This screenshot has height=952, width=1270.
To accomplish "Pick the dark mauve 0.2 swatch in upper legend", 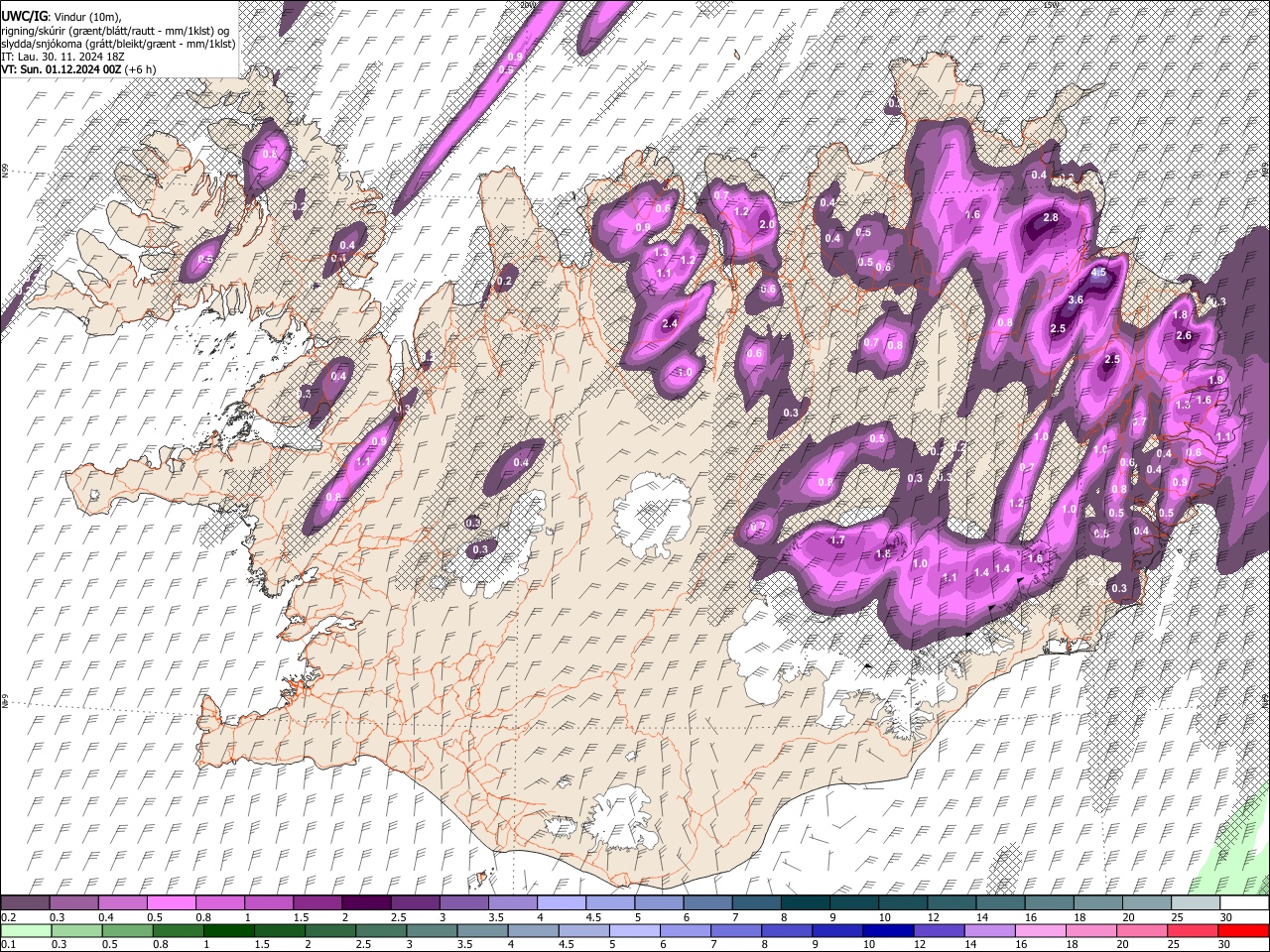I will [25, 902].
